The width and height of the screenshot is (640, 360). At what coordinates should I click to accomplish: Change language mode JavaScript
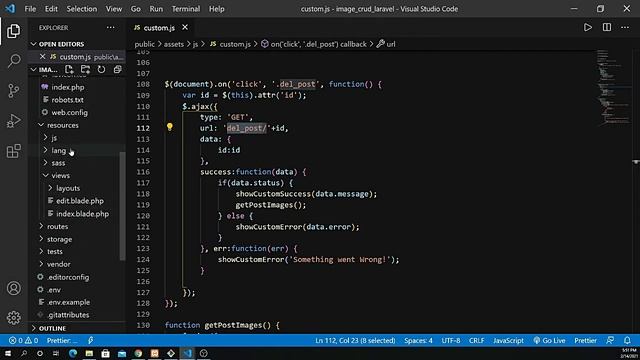click(508, 340)
